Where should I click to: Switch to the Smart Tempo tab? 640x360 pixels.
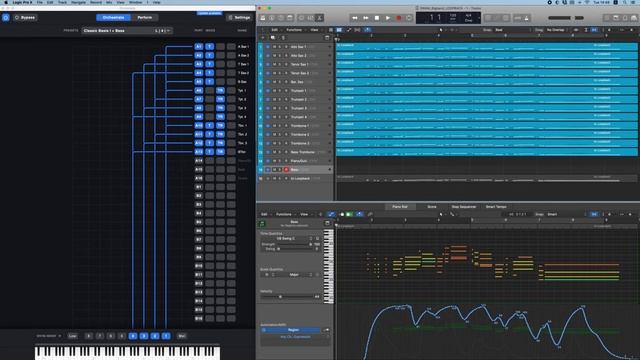click(x=496, y=207)
